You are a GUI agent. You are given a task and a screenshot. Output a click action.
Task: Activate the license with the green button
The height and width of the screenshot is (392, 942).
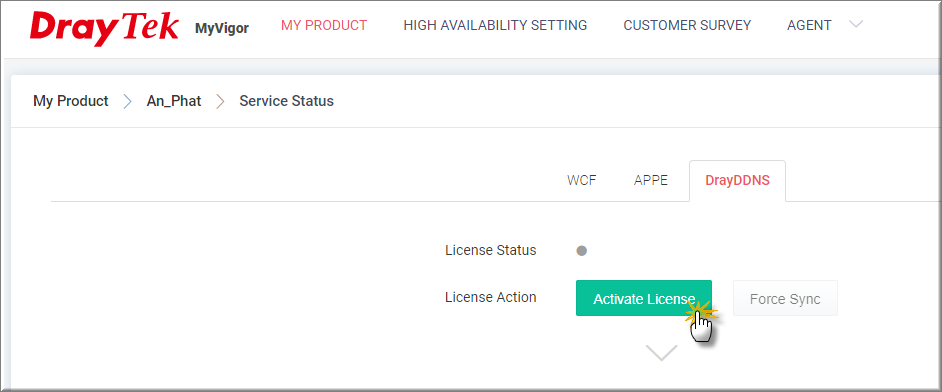(x=644, y=298)
